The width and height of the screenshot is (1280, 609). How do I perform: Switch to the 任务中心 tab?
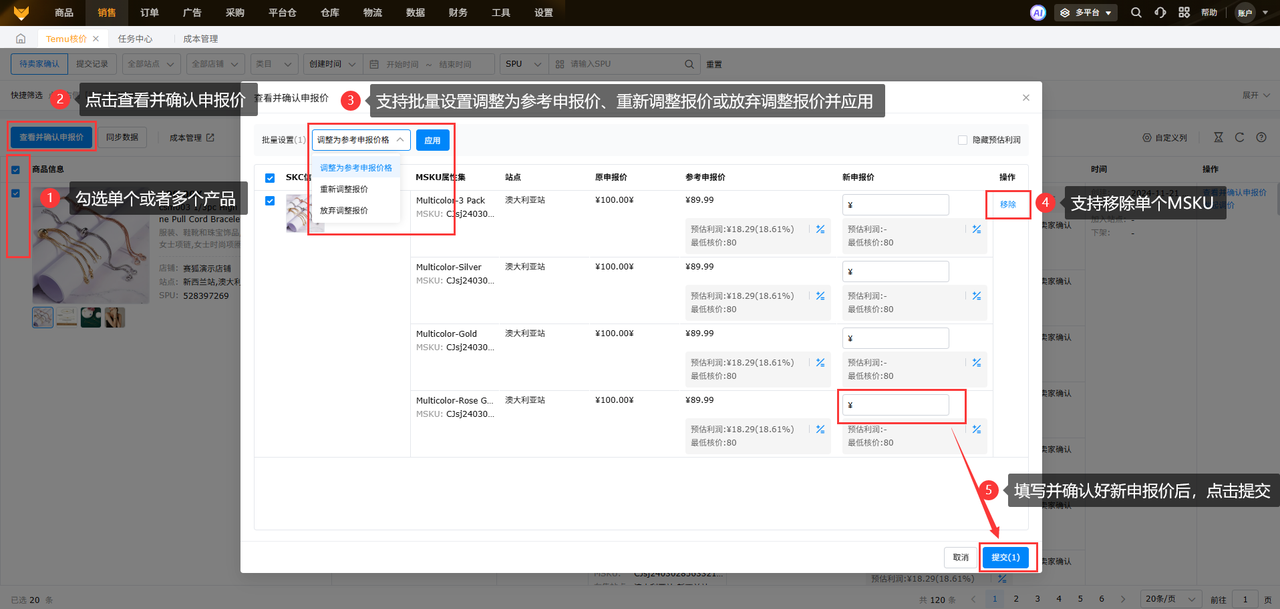135,38
